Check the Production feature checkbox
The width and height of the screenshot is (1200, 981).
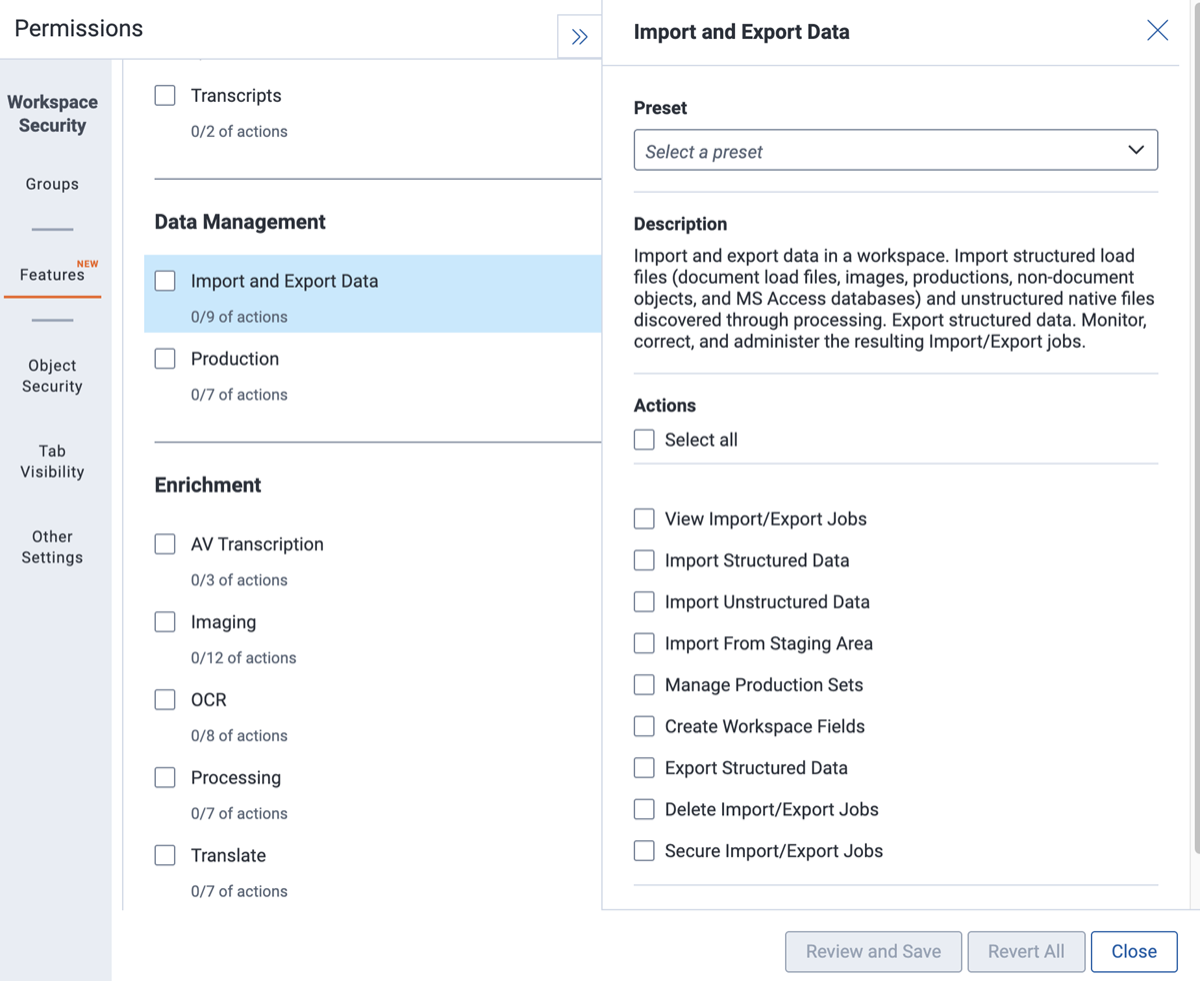point(165,359)
